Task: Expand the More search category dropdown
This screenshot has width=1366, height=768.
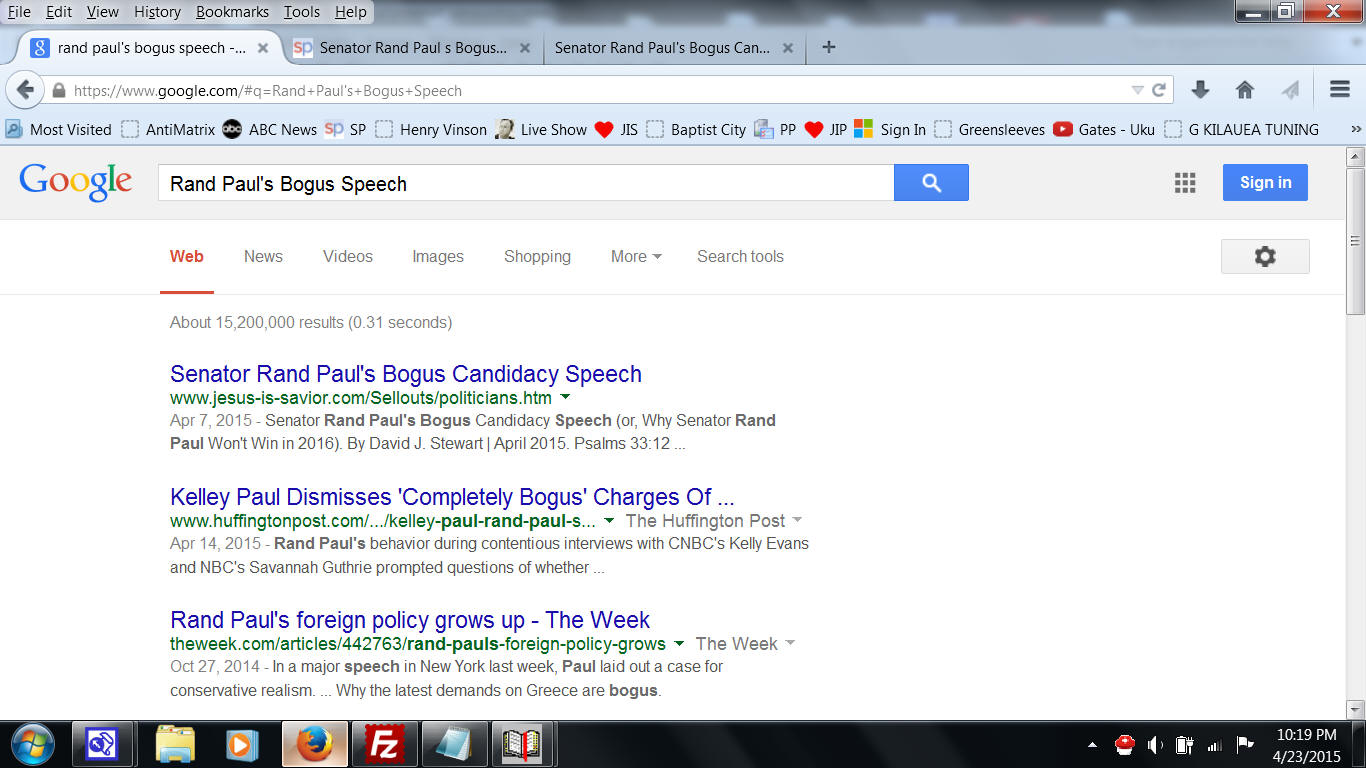Action: pyautogui.click(x=636, y=257)
